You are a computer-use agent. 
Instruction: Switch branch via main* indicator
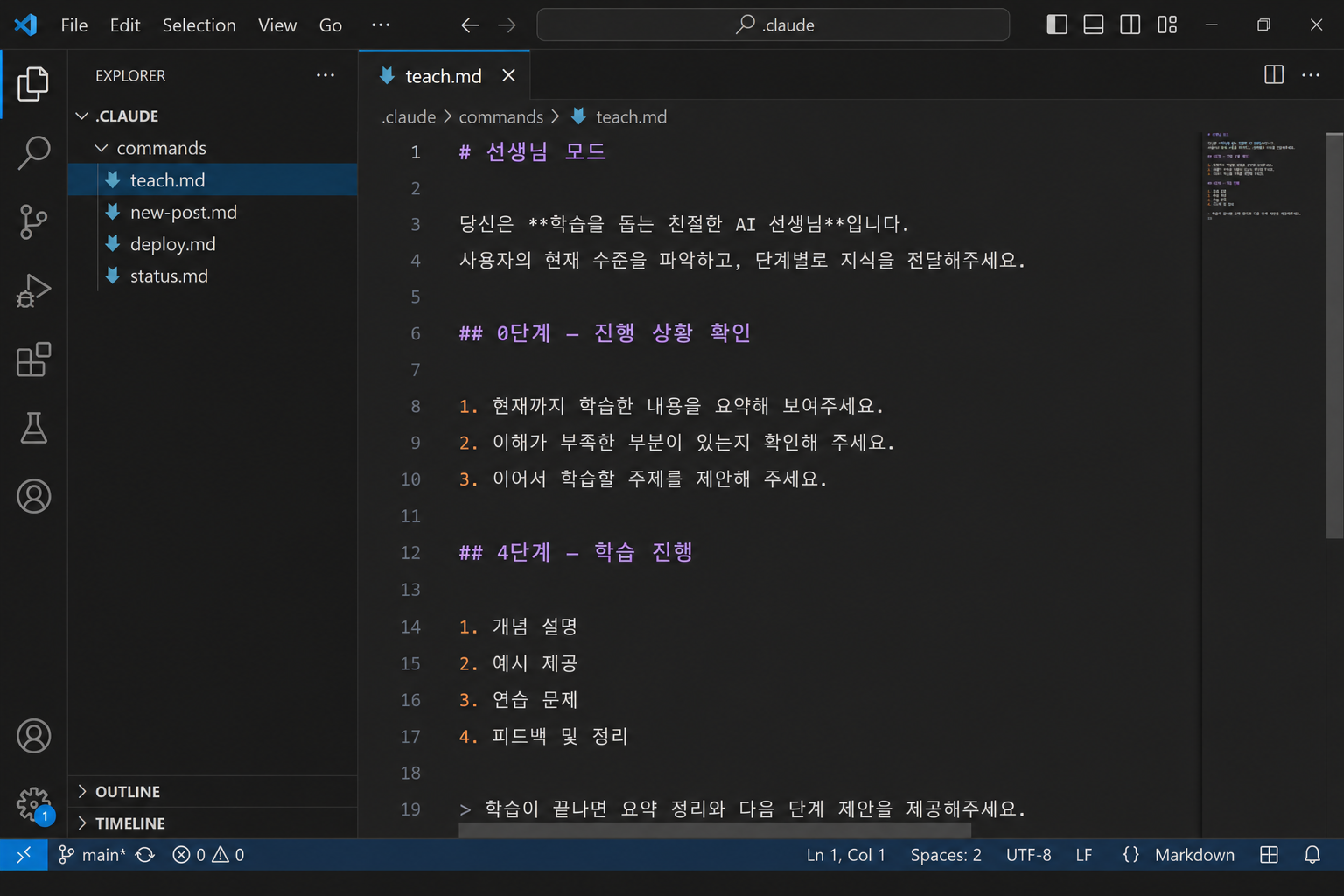coord(92,855)
